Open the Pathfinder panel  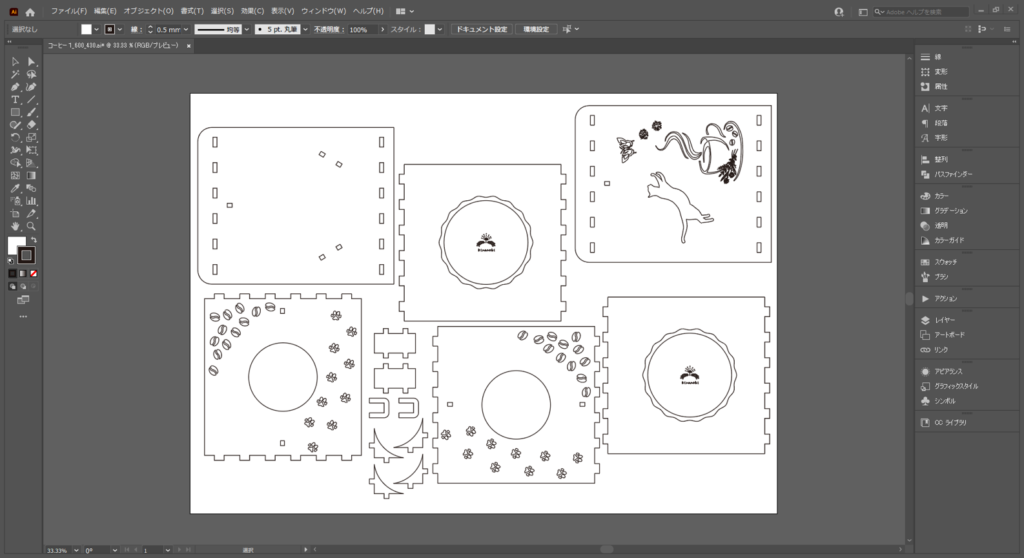coord(925,174)
